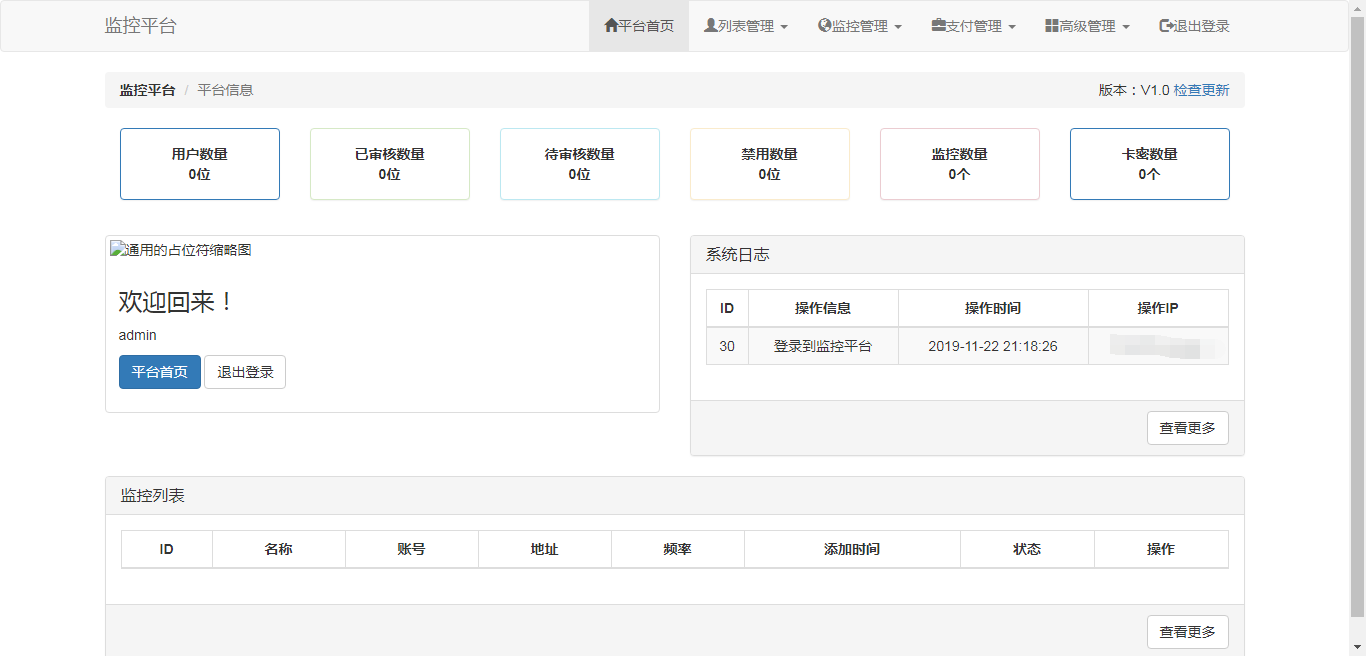This screenshot has width=1366, height=656.
Task: Click the 退出登录 button in welcome card
Action: pos(245,371)
